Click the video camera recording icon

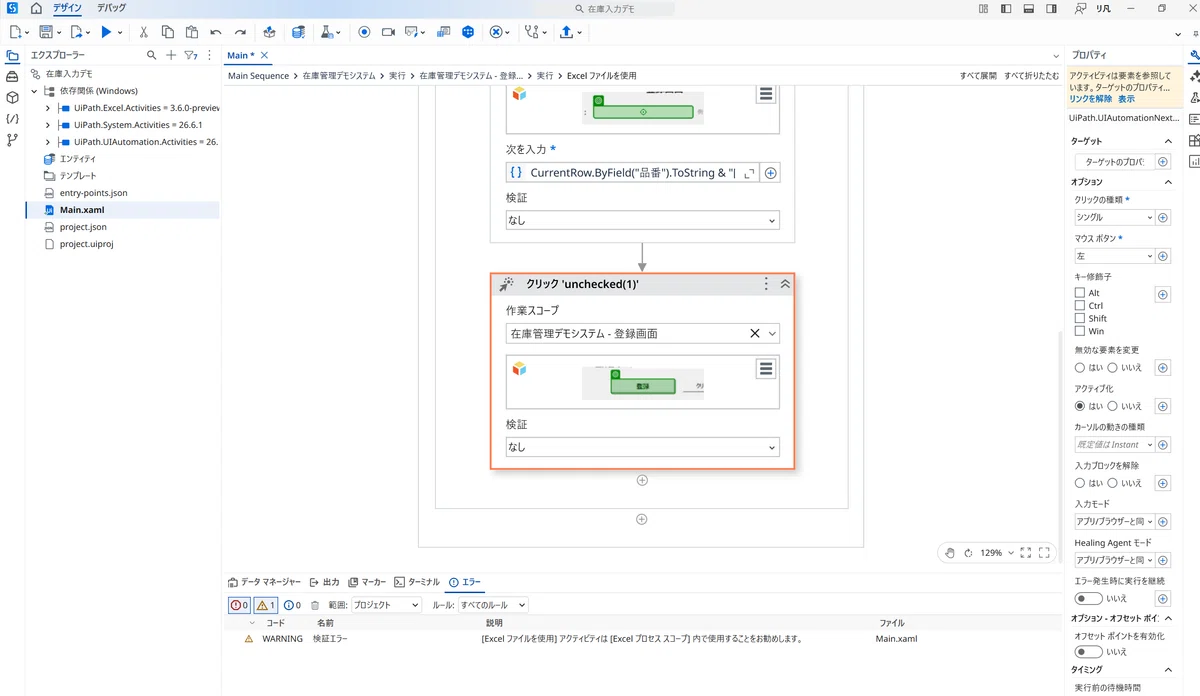tap(388, 32)
